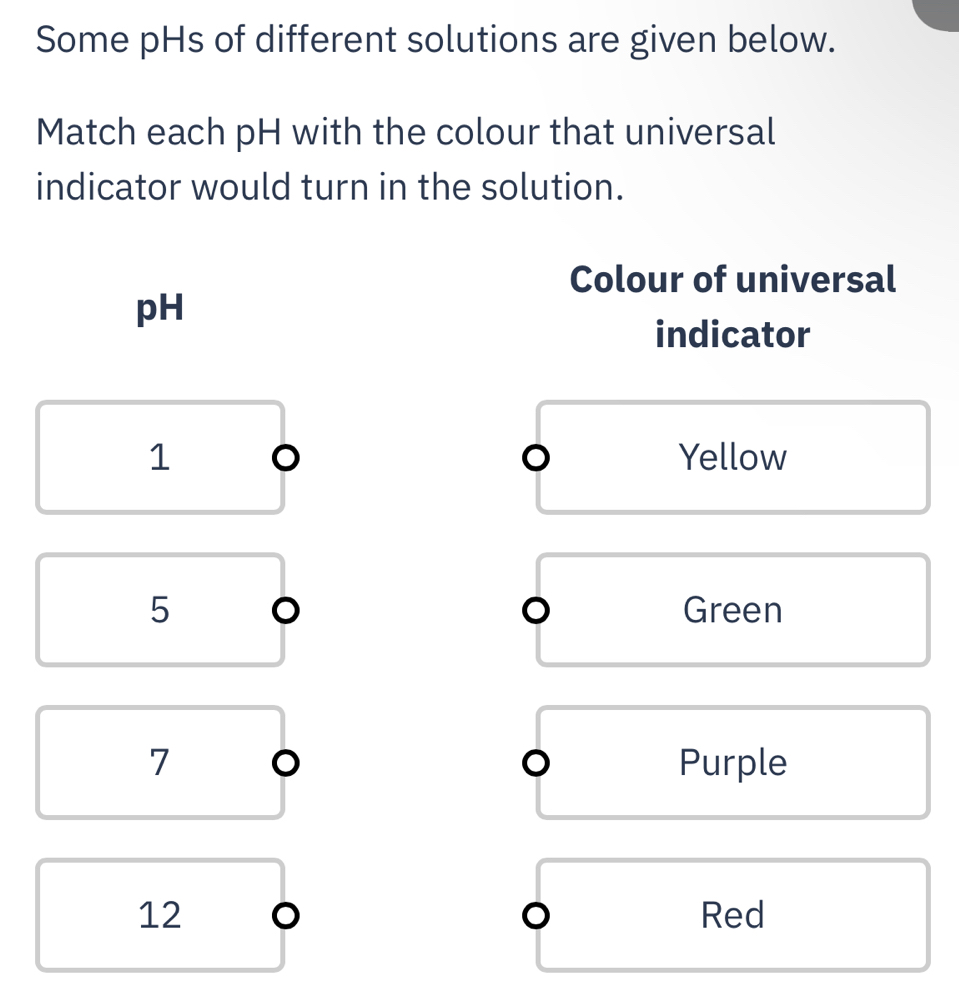
Task: Select the Green colour answer box
Action: (732, 609)
